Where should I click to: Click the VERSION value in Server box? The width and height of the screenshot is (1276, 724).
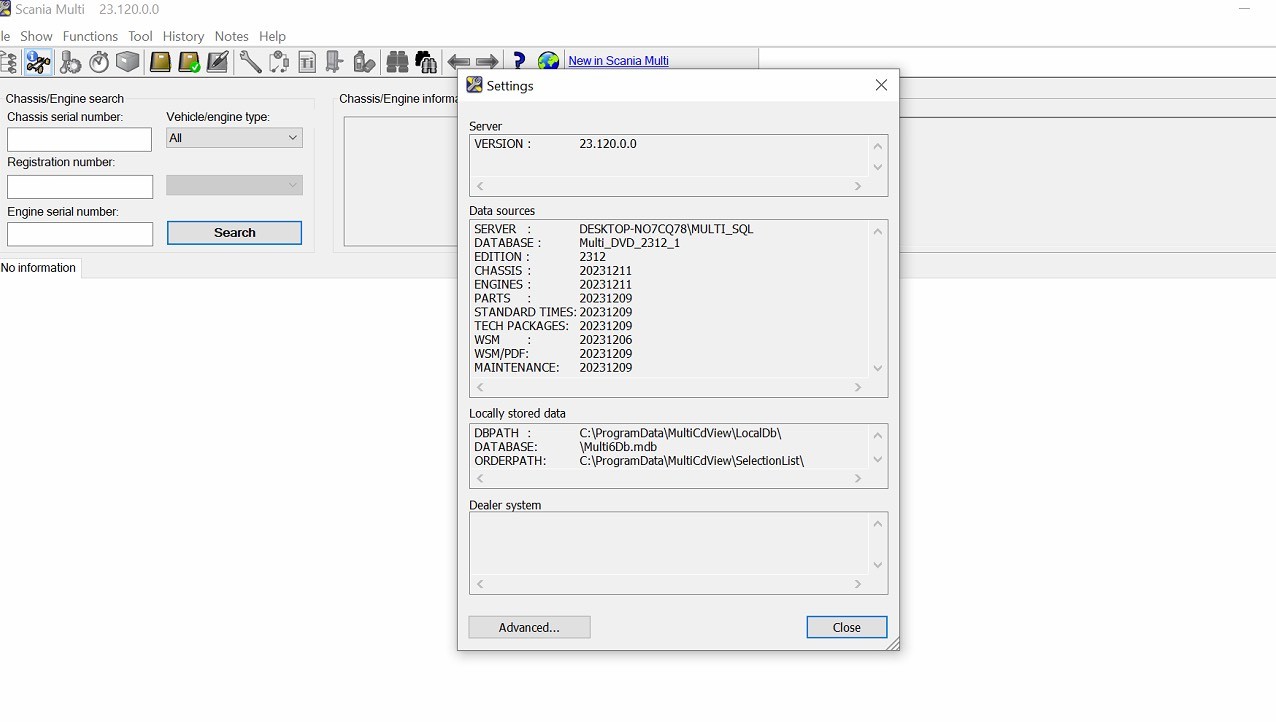pos(608,144)
